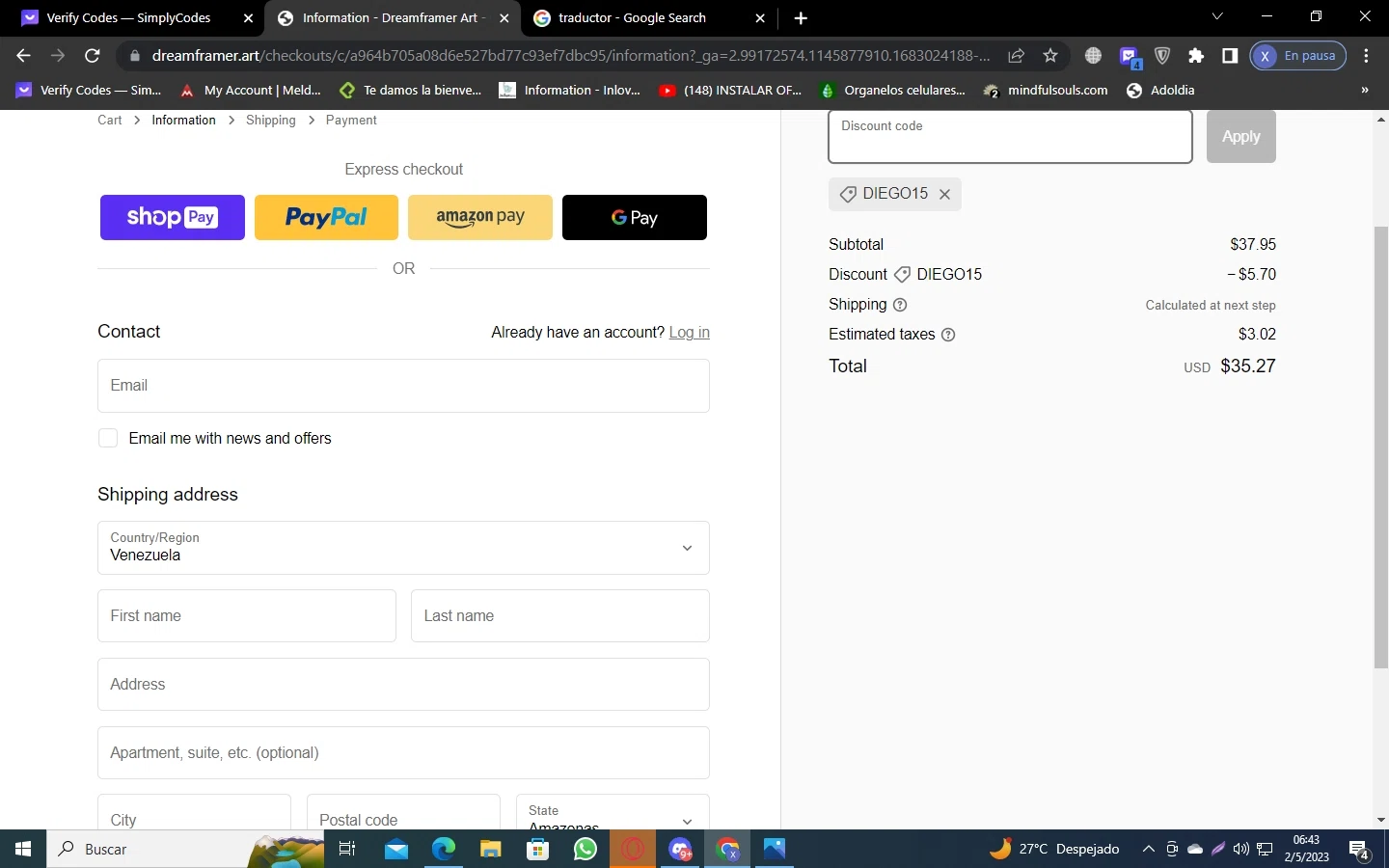Click the Shipping help question icon
The height and width of the screenshot is (868, 1389).
pyautogui.click(x=900, y=305)
